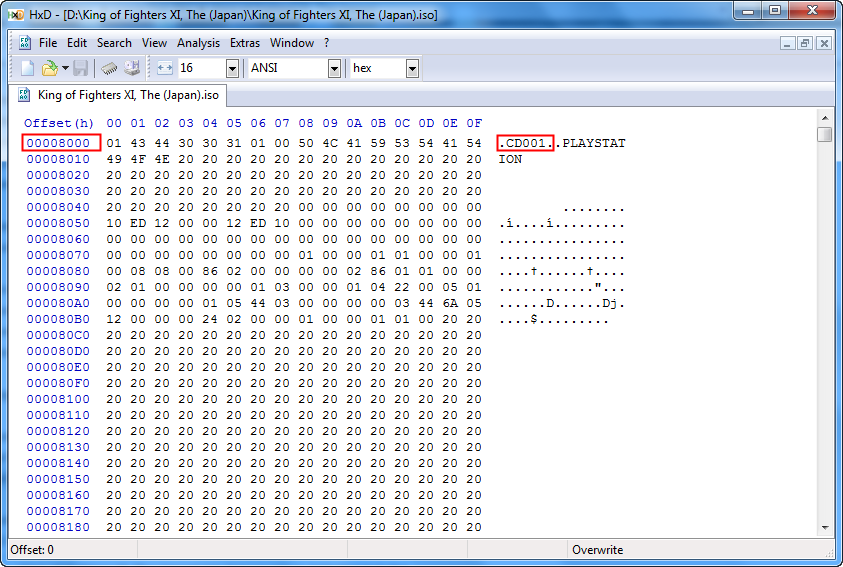843x567 pixels.
Task: Click decoded text of row 000080A0
Action: pyautogui.click(x=562, y=303)
